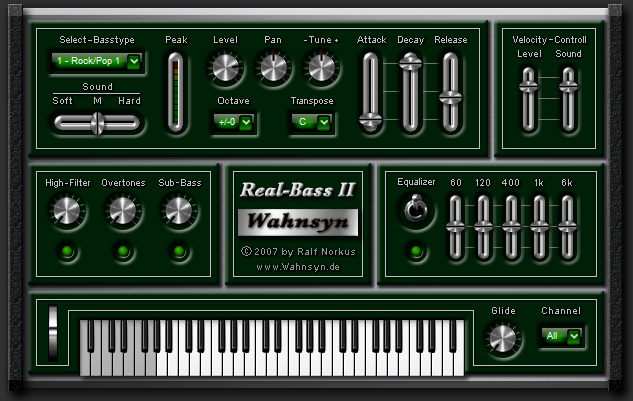Toggle the High-Filter green LED button
The image size is (633, 401).
pyautogui.click(x=67, y=252)
